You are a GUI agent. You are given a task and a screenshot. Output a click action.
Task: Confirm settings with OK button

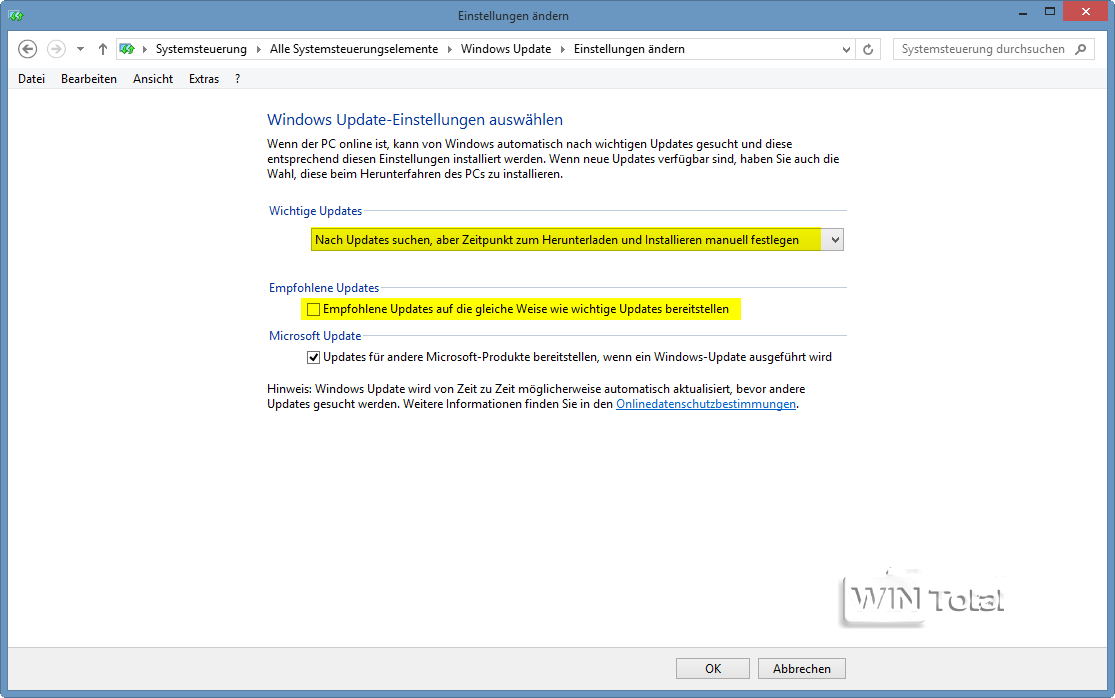(713, 669)
